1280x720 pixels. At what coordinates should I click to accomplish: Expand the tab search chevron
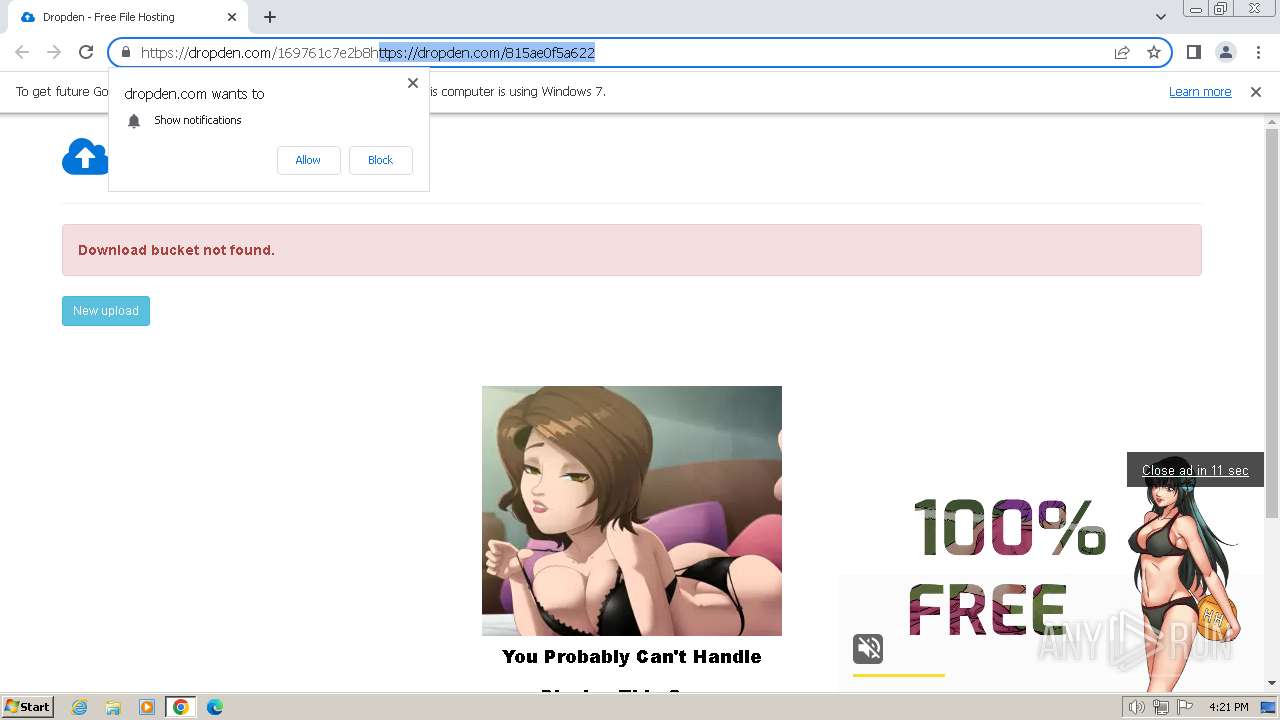[x=1160, y=17]
